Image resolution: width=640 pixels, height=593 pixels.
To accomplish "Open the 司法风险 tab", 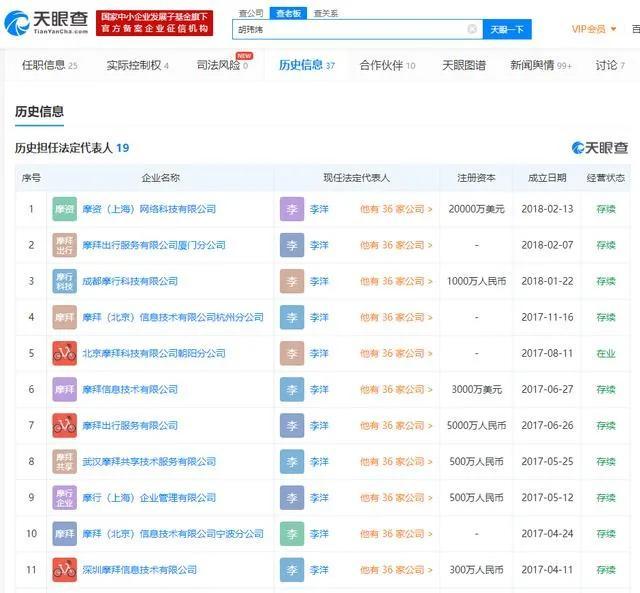I will (x=222, y=65).
